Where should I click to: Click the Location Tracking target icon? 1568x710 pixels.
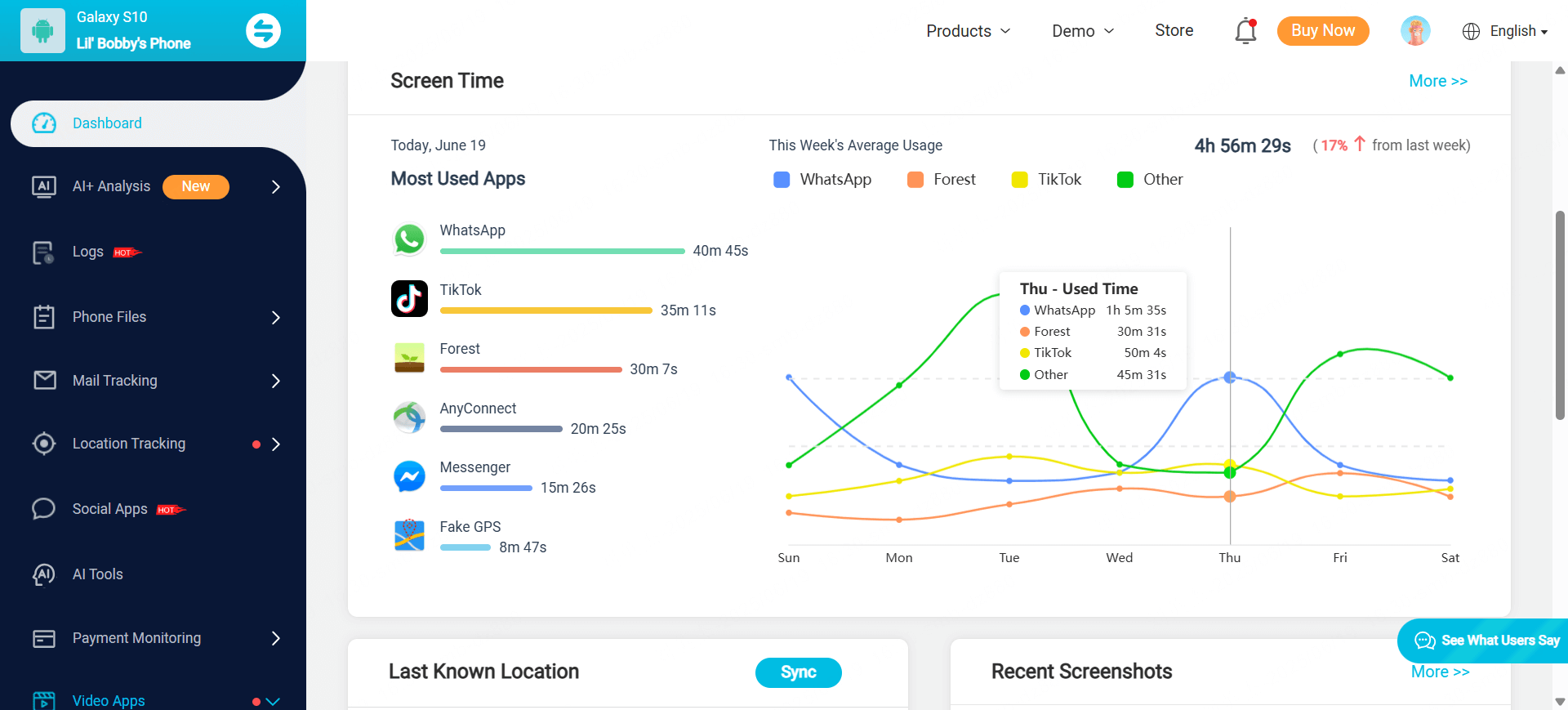tap(44, 444)
